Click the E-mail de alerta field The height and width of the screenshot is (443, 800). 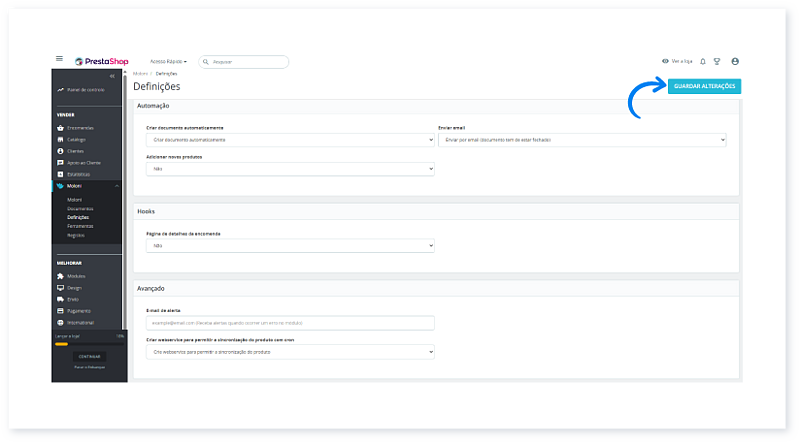coord(290,323)
